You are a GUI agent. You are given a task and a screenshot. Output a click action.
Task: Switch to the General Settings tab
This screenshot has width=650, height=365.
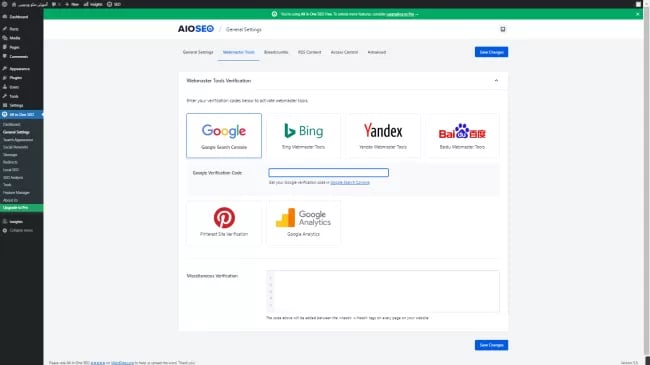pos(198,52)
